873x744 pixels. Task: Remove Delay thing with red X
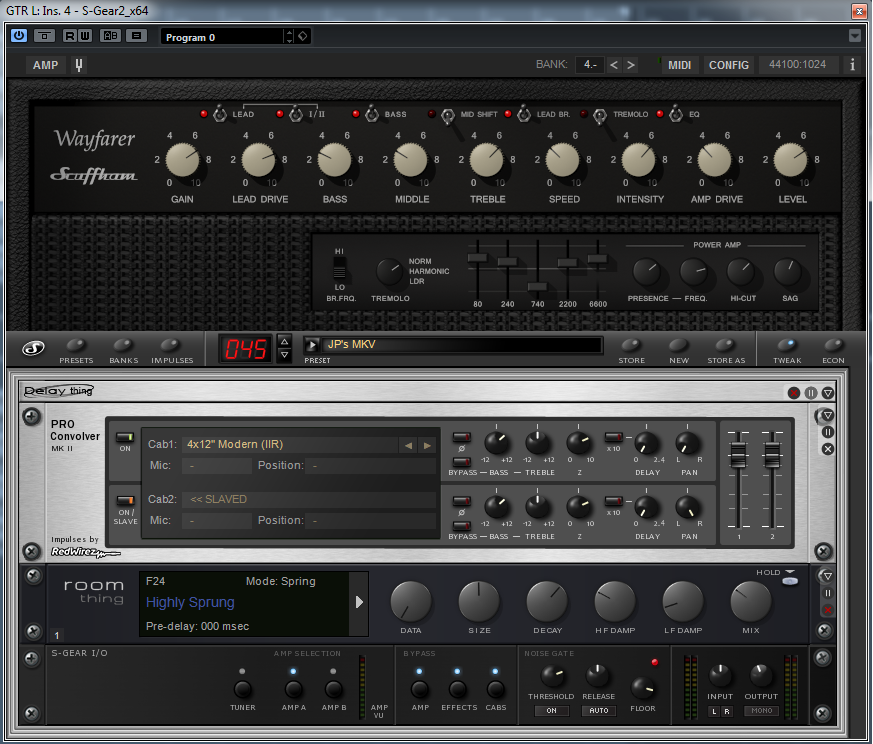794,393
